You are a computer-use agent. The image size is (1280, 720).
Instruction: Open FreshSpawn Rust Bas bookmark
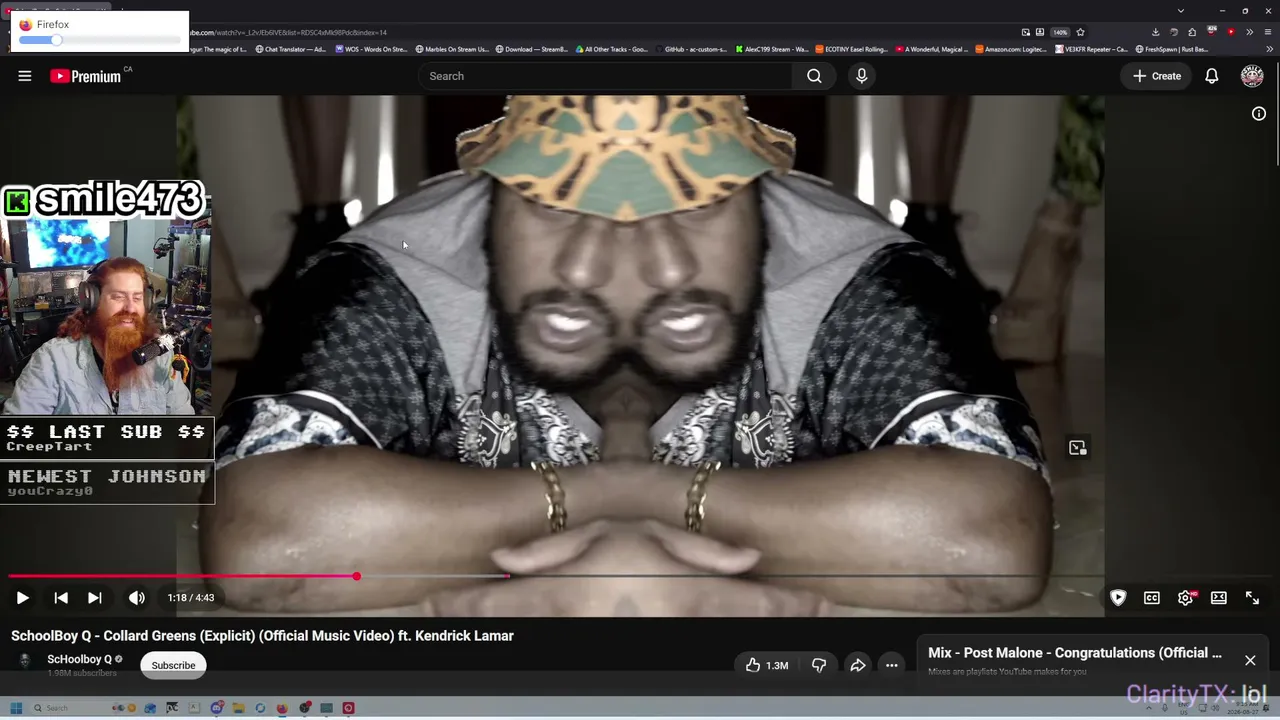(x=1172, y=49)
